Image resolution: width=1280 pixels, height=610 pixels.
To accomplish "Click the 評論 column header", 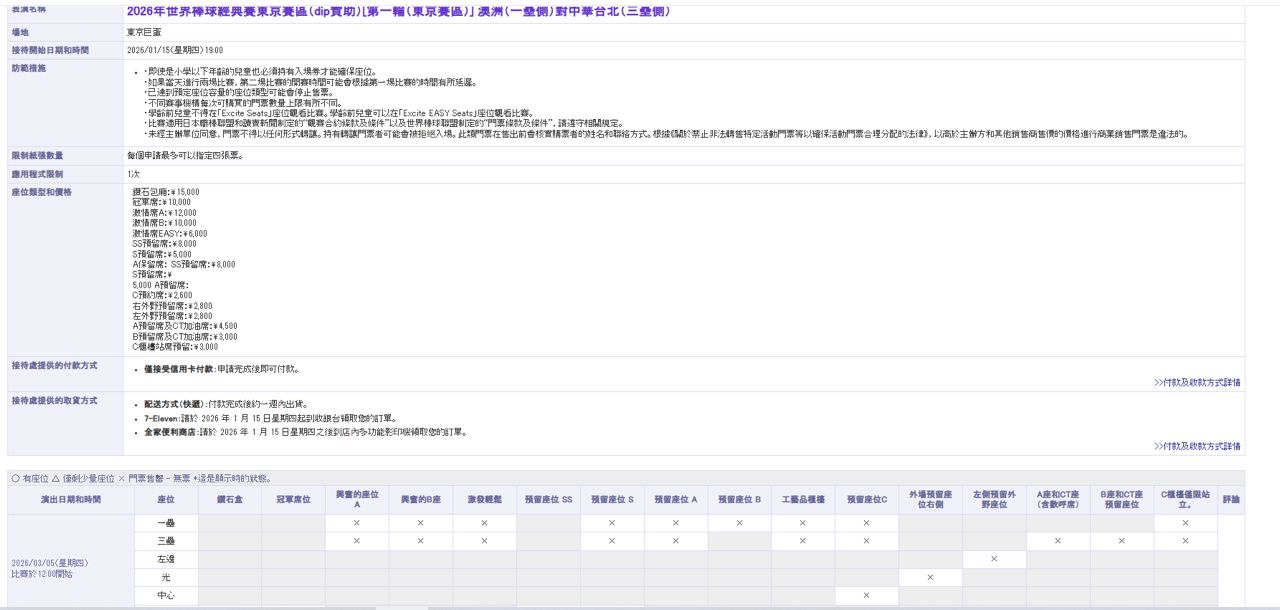I will coord(1231,499).
